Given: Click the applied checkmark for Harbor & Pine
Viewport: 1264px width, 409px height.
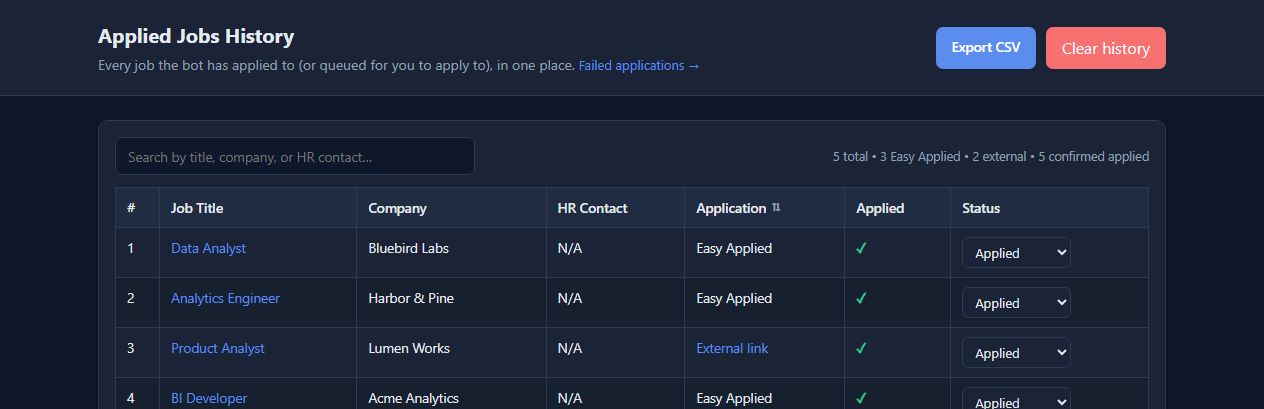Looking at the screenshot, I should [x=861, y=298].
